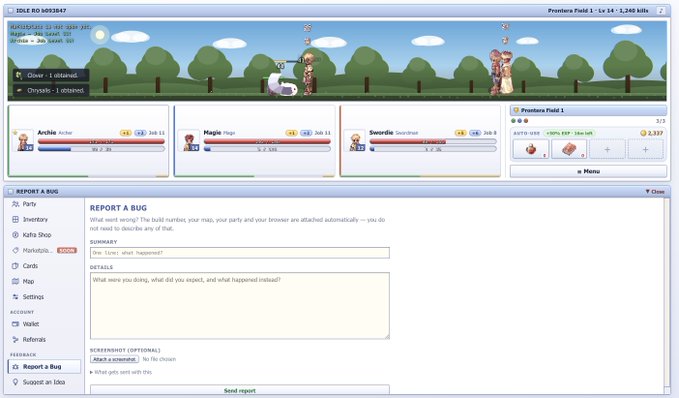Click the party member colored dots

[520, 121]
